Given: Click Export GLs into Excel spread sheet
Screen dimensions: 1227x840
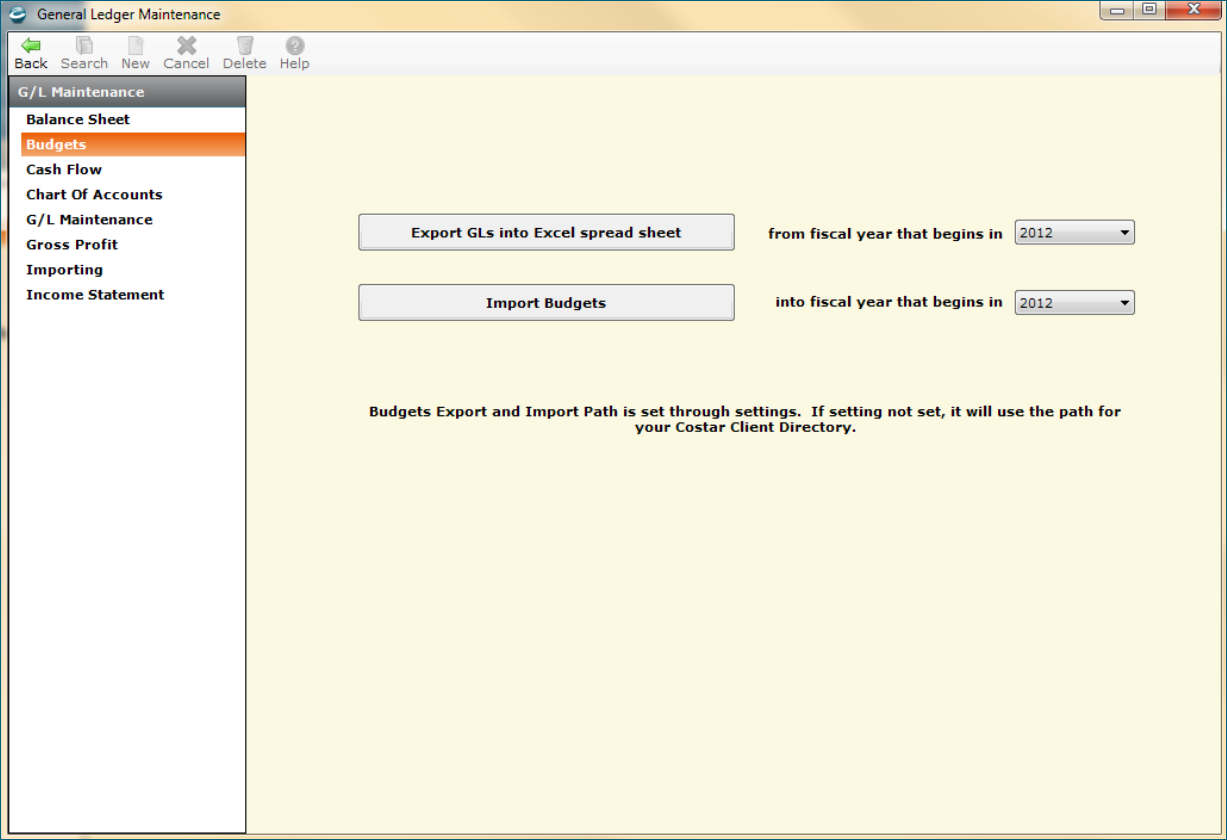Looking at the screenshot, I should pos(546,232).
